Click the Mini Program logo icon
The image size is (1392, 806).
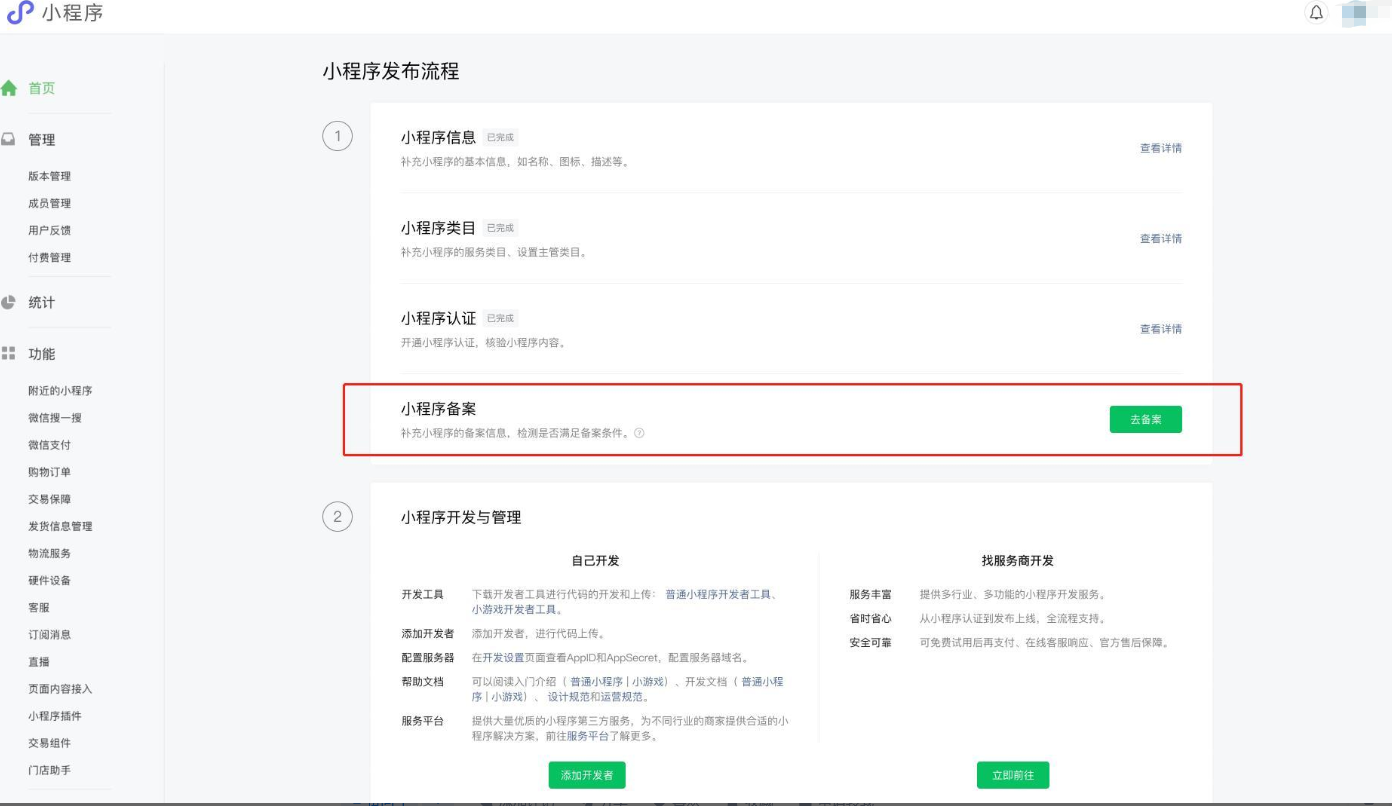[19, 13]
